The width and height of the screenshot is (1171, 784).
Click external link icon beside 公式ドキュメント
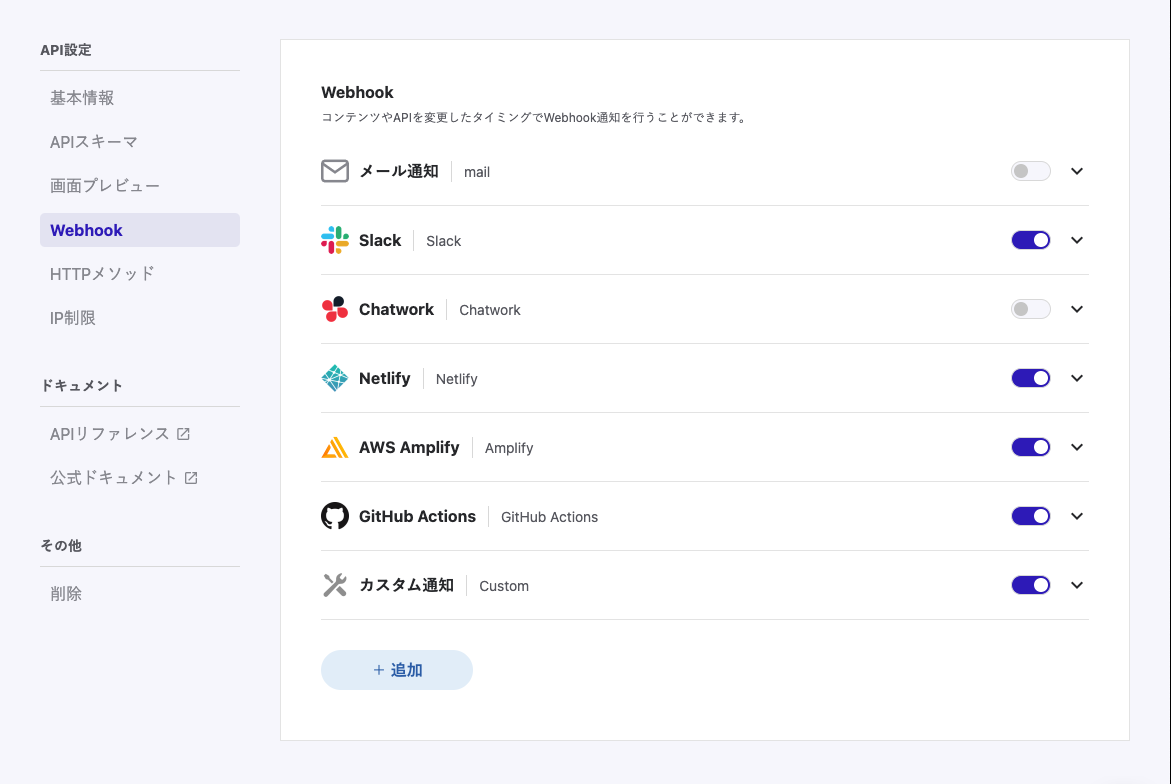(x=191, y=478)
